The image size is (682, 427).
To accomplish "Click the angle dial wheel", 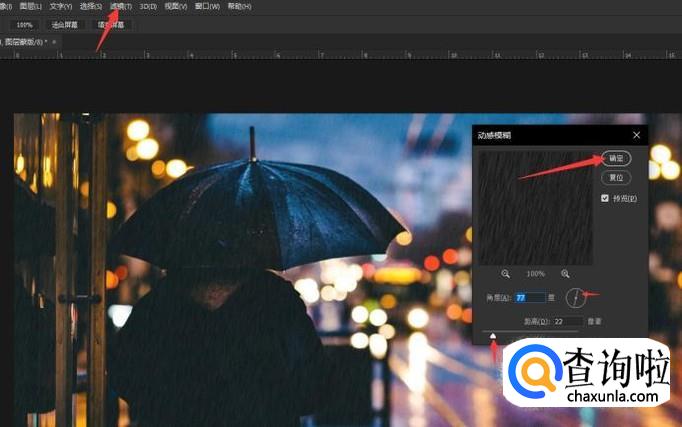I will pyautogui.click(x=576, y=297).
